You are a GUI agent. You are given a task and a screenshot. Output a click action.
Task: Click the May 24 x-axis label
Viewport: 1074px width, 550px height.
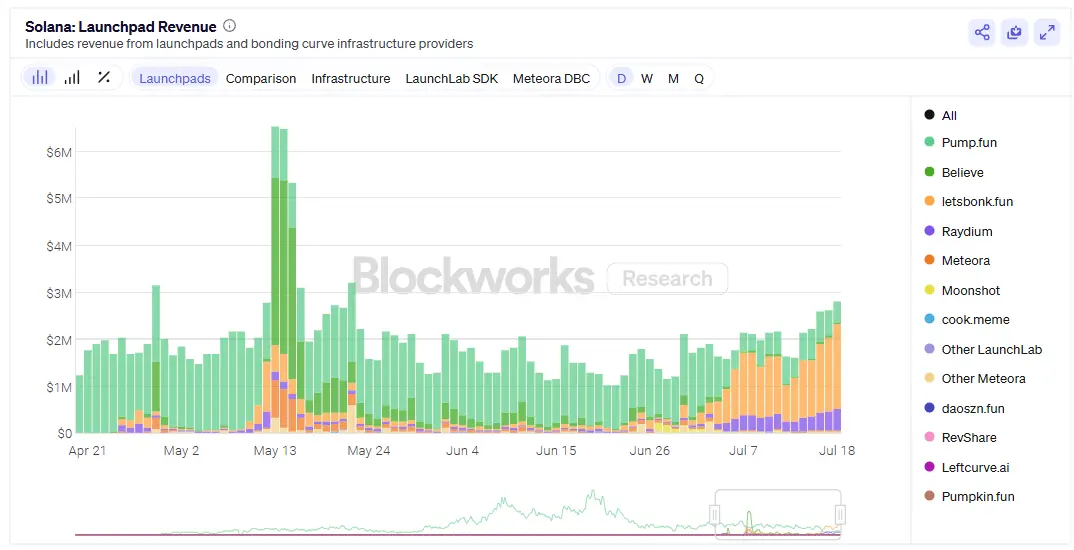pos(369,451)
